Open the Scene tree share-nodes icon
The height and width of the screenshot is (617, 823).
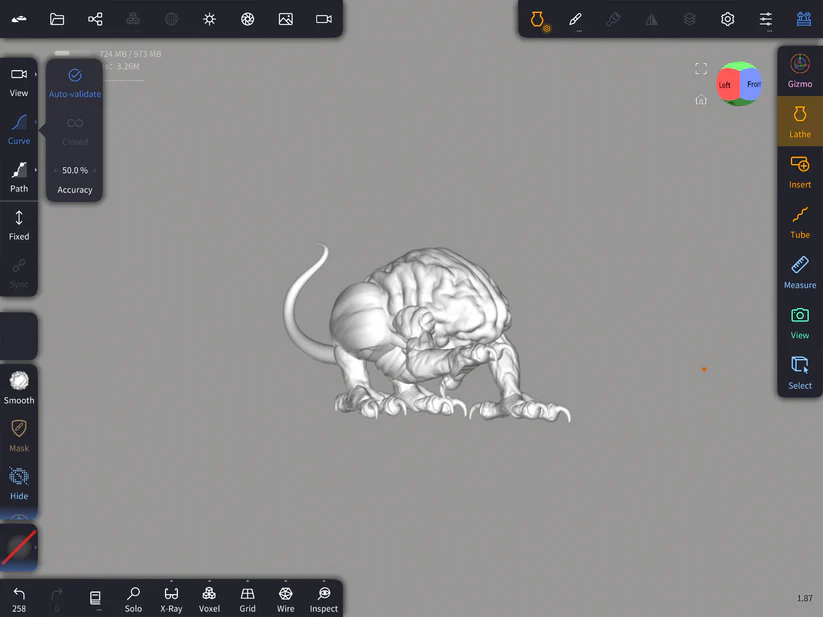click(x=95, y=19)
